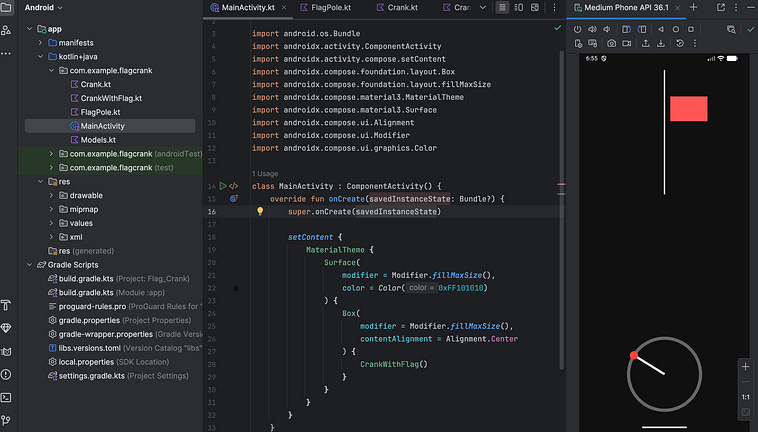Click the emulator device settings phone-gear icon

click(578, 43)
